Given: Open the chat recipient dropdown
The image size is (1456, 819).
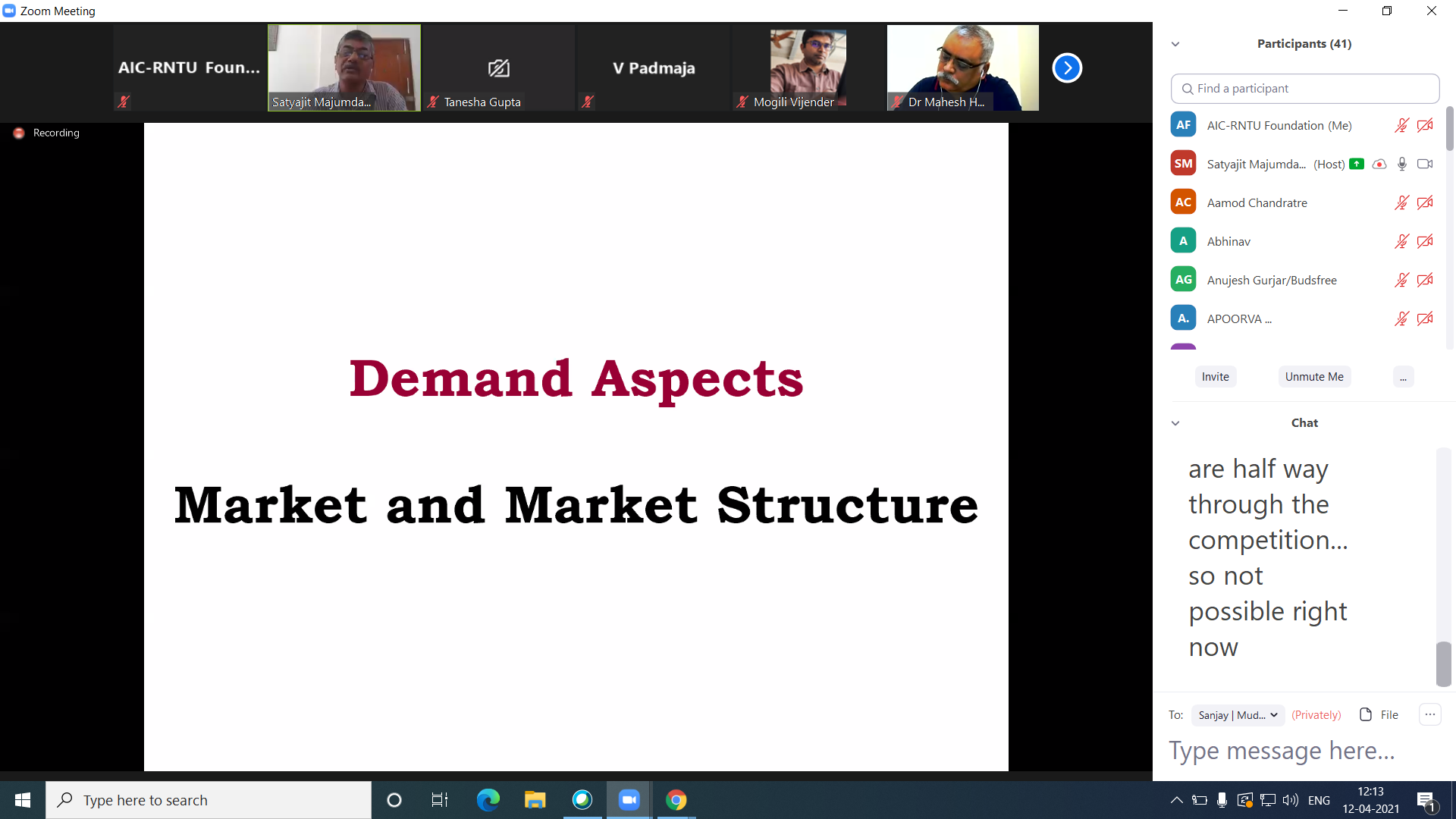Looking at the screenshot, I should [x=1238, y=715].
